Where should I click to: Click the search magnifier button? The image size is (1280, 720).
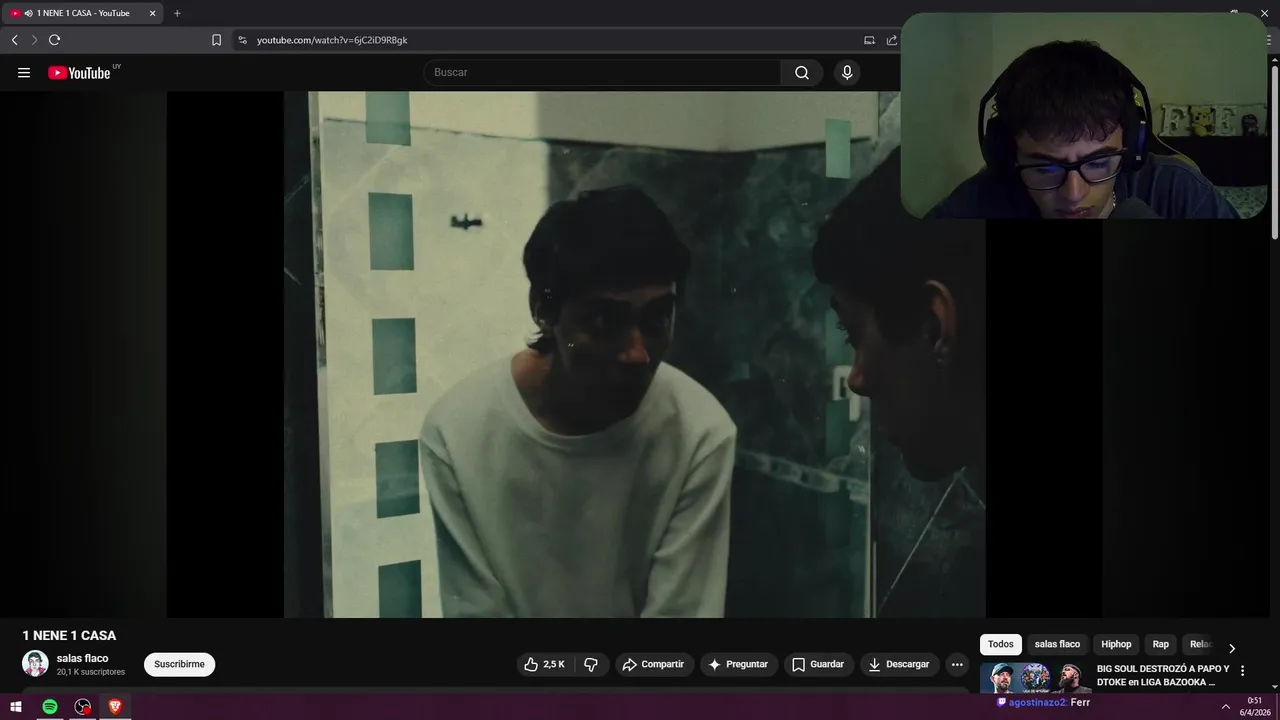pyautogui.click(x=802, y=72)
